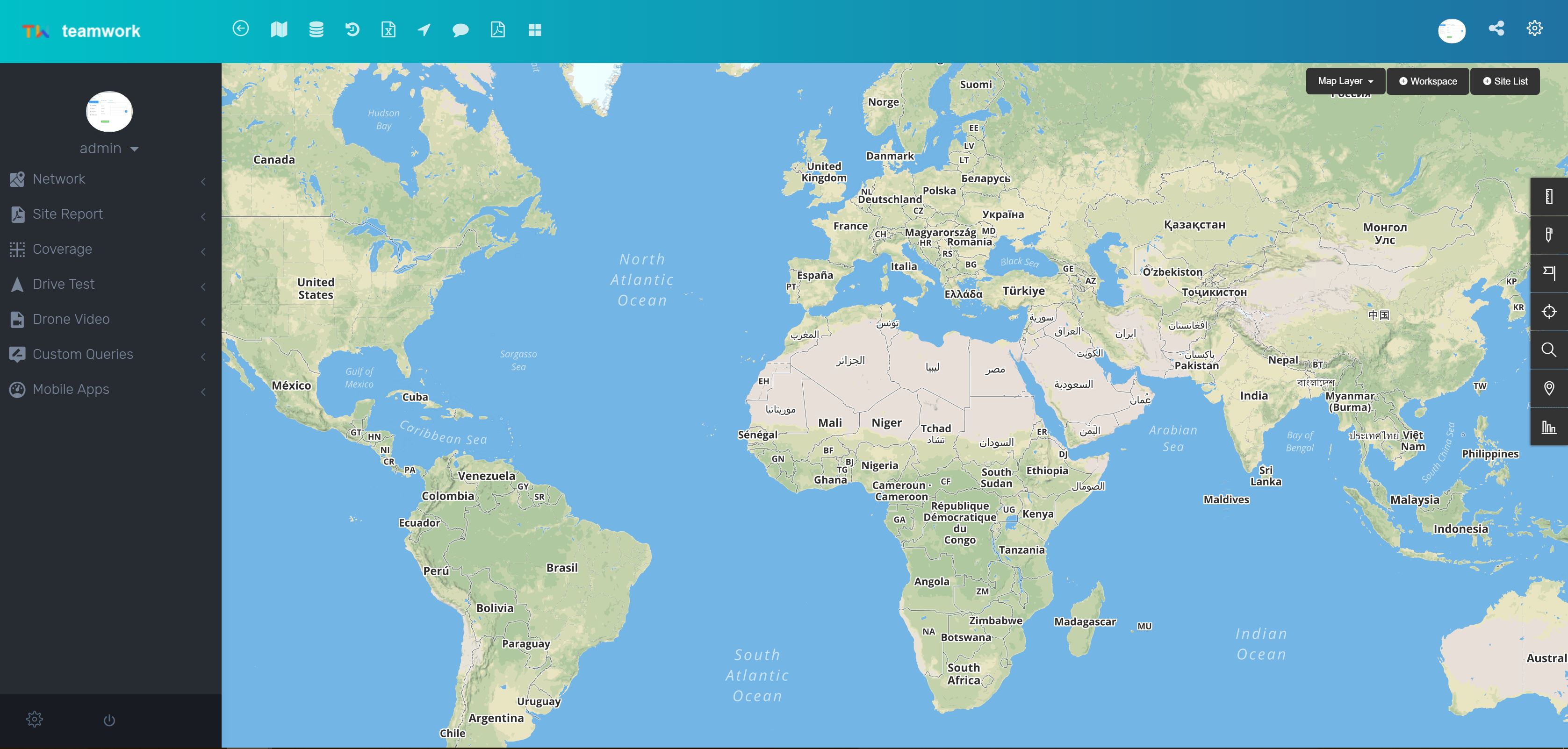
Task: Click the Excel export icon
Action: coord(388,30)
